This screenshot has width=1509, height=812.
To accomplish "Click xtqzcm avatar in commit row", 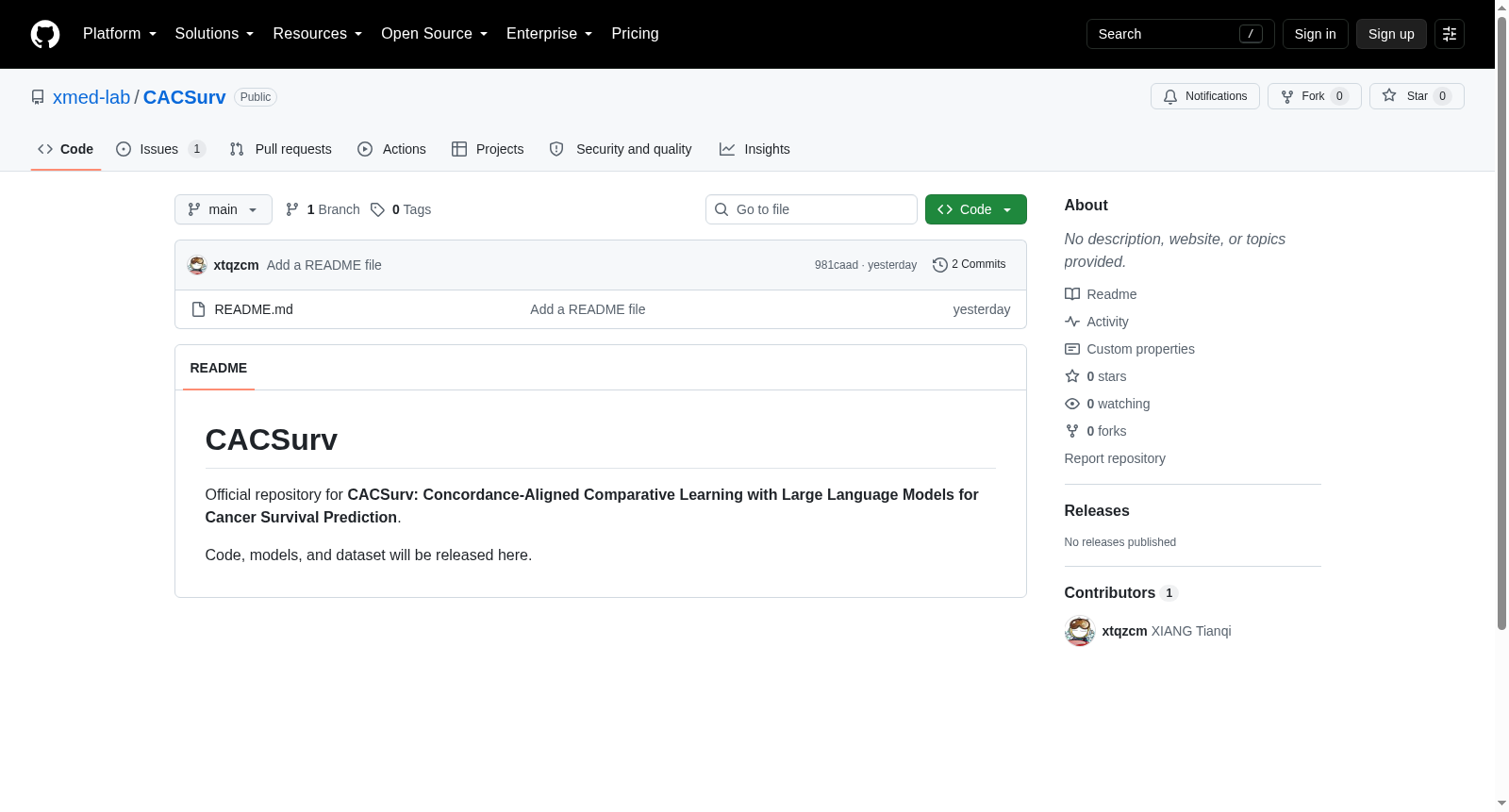I will [197, 265].
